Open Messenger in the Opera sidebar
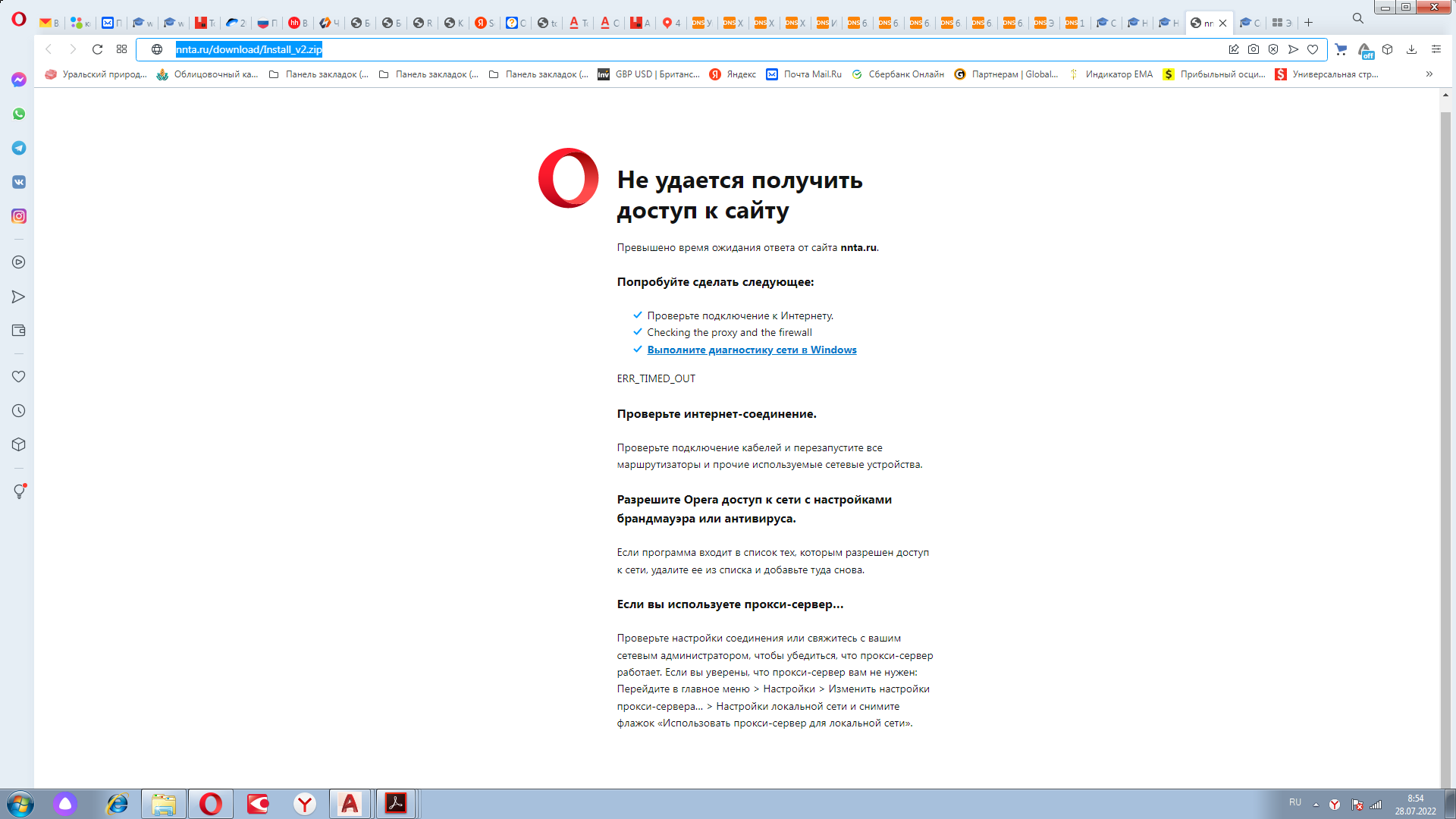Screen dimensions: 1456x819 pyautogui.click(x=19, y=80)
